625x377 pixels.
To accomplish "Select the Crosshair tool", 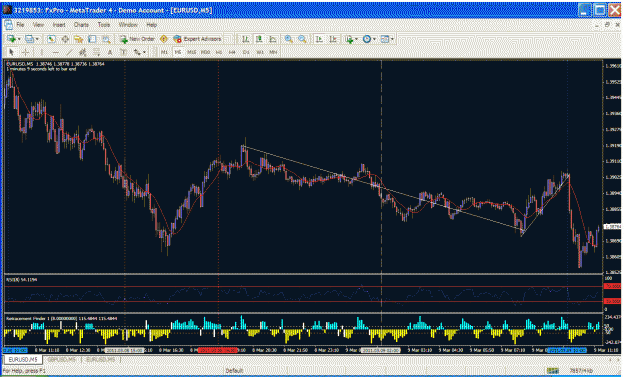I will (25, 52).
